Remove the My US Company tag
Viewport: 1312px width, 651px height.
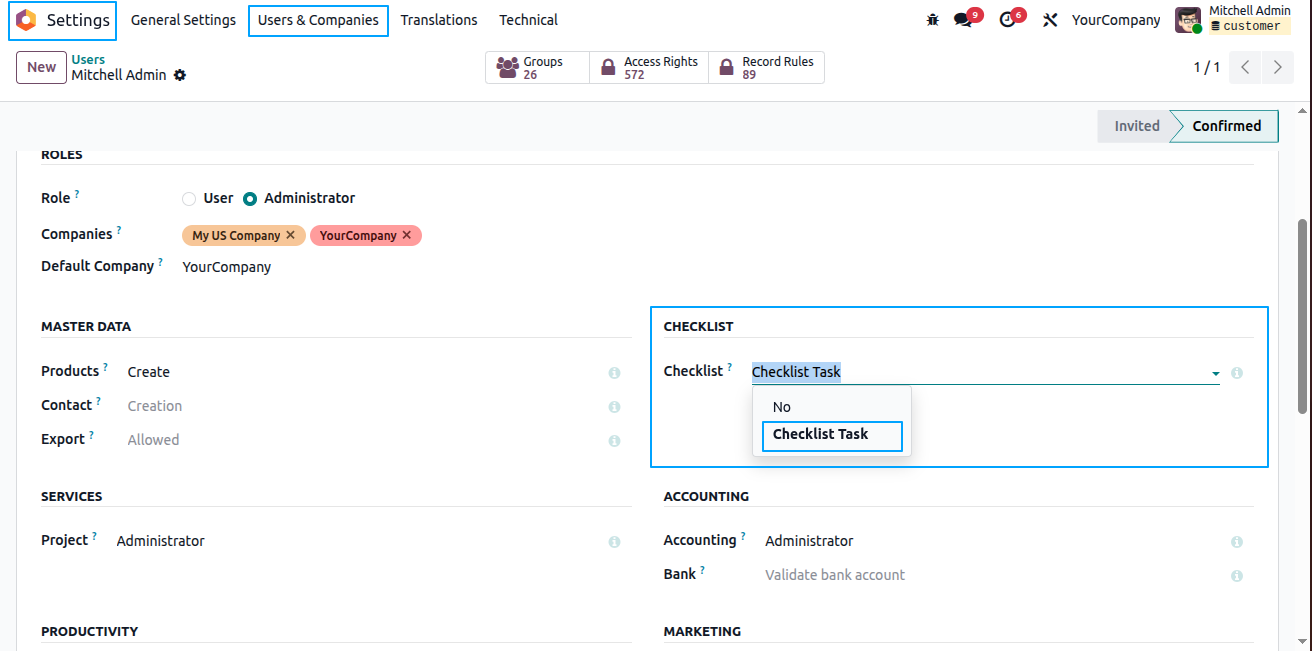tap(290, 235)
